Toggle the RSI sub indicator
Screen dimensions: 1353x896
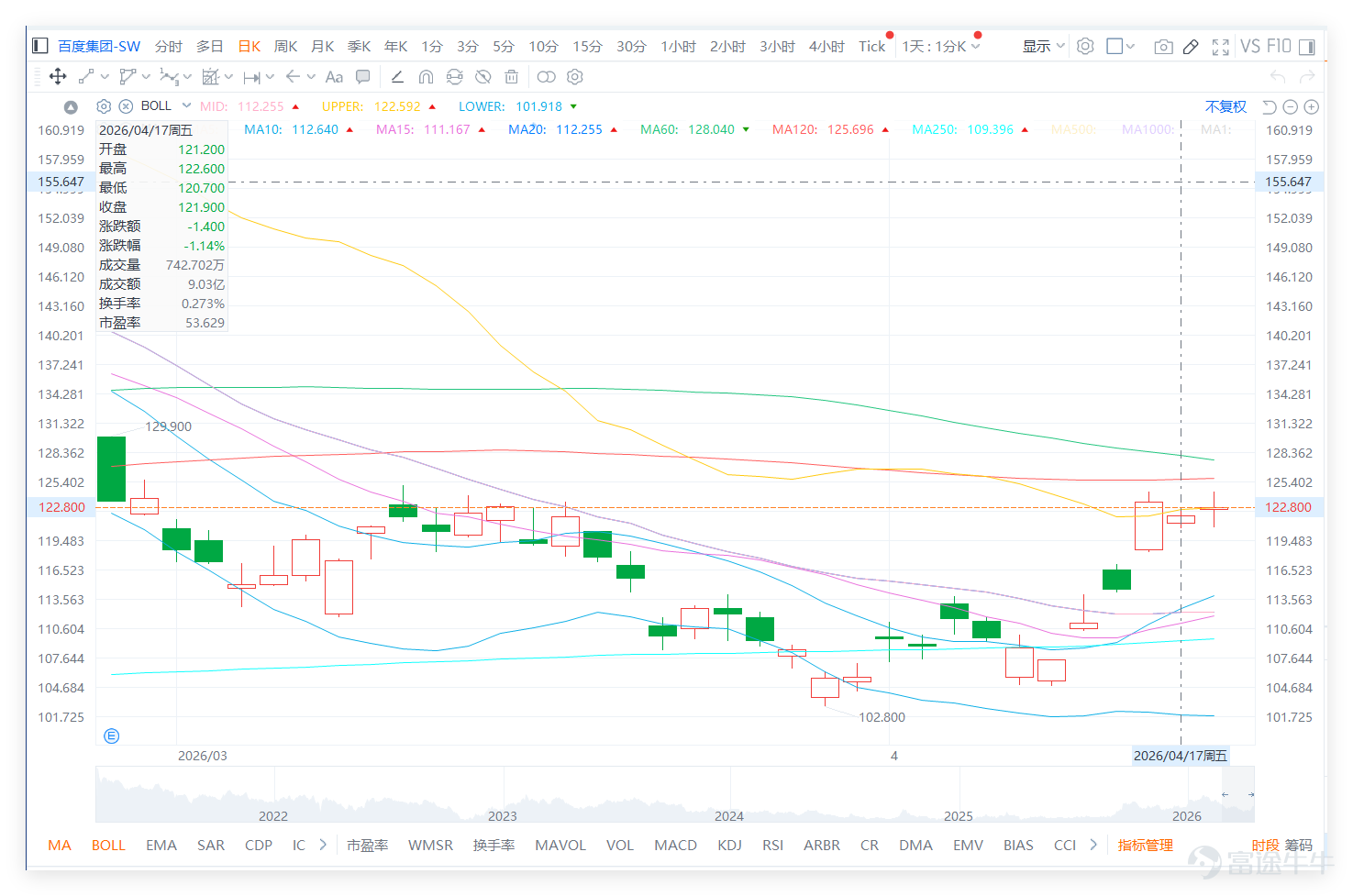pyautogui.click(x=773, y=845)
